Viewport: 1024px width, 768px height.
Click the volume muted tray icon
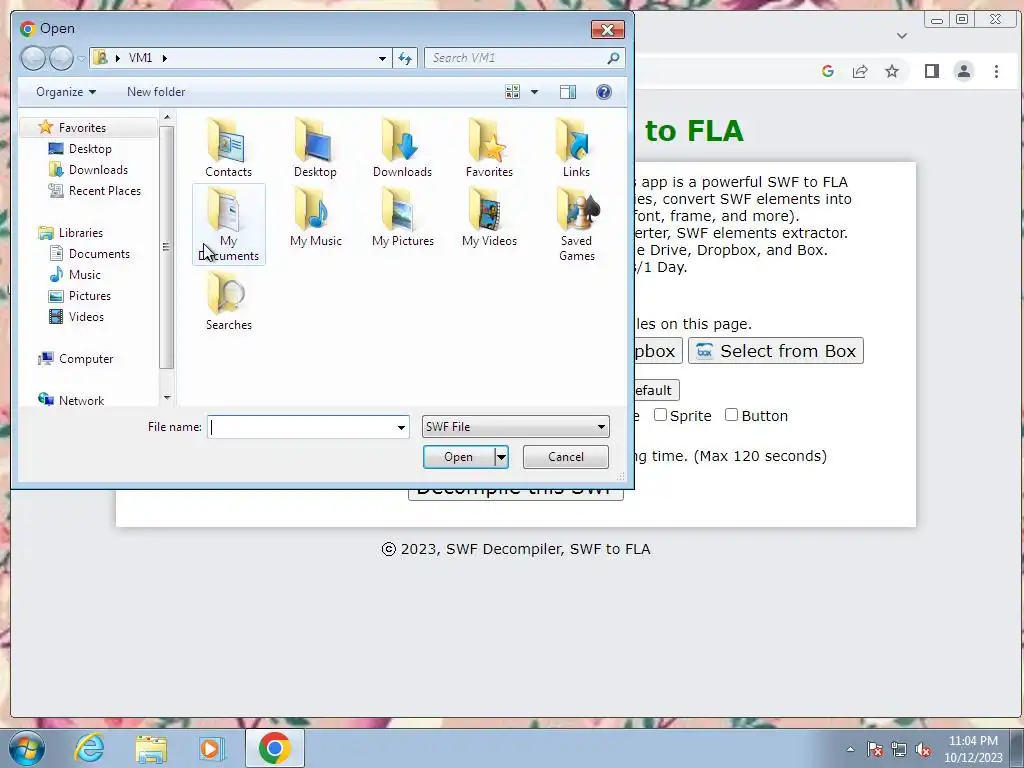[923, 750]
